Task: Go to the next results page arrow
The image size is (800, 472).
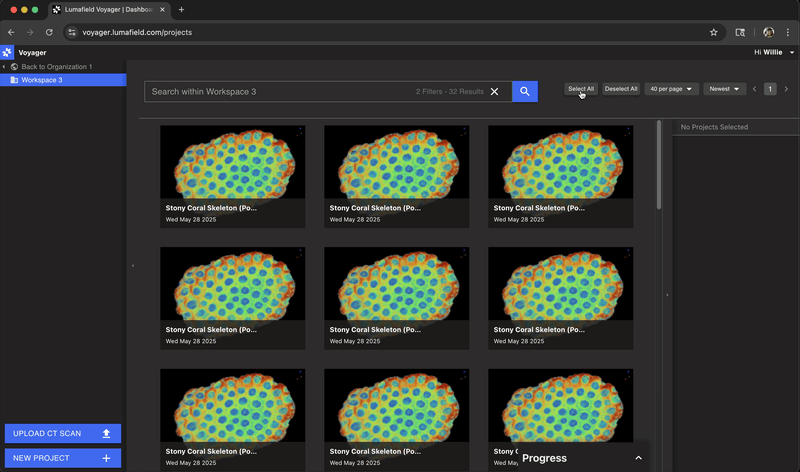Action: (786, 89)
